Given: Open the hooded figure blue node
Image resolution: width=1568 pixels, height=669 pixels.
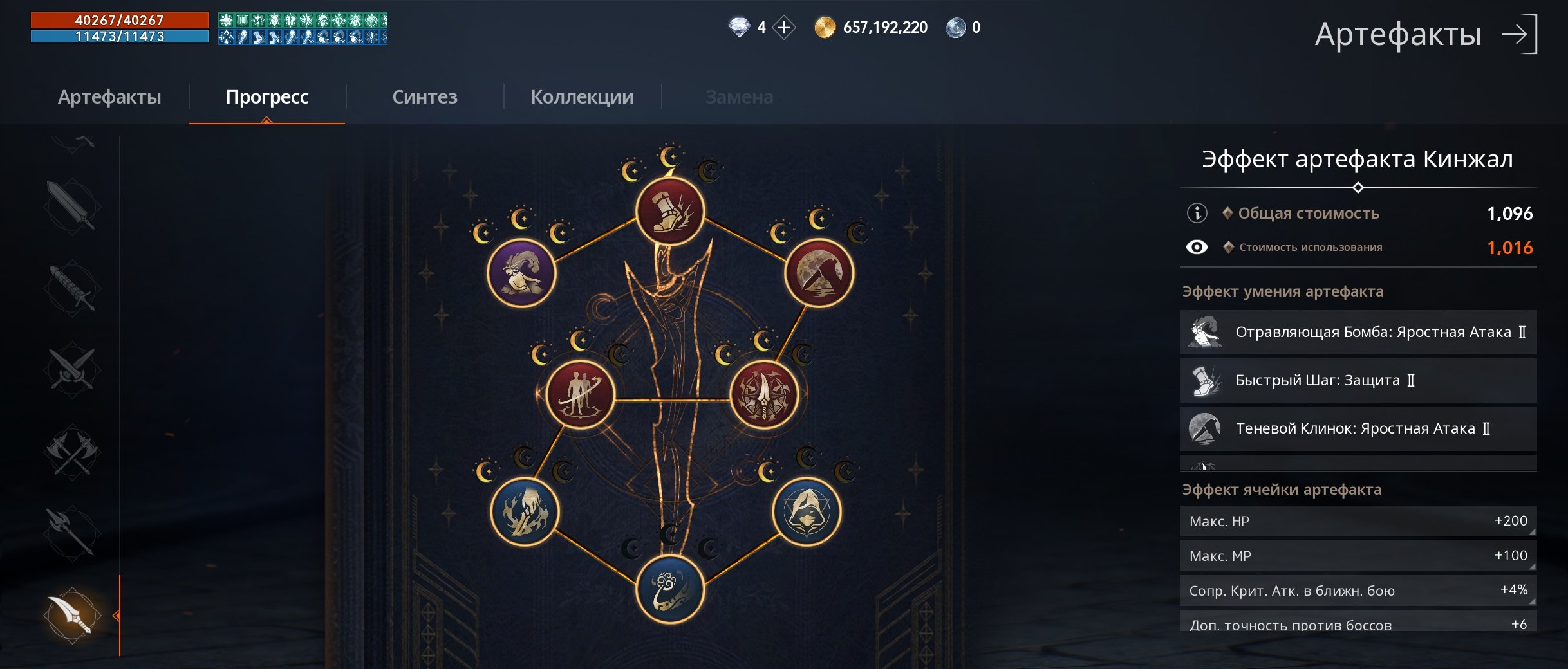Looking at the screenshot, I should pos(806,512).
